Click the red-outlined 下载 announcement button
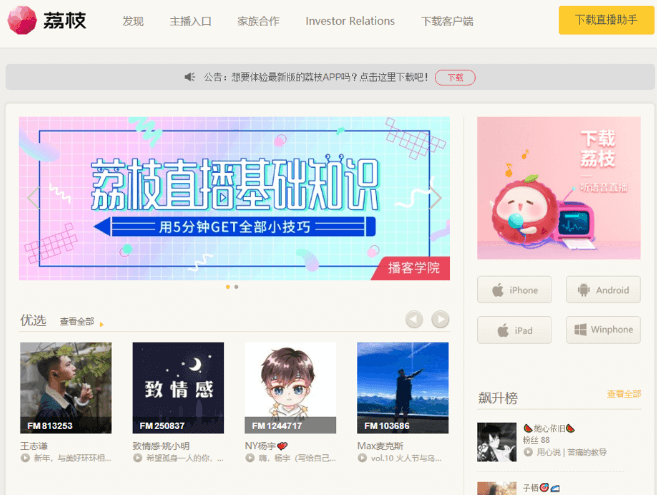 tap(455, 78)
